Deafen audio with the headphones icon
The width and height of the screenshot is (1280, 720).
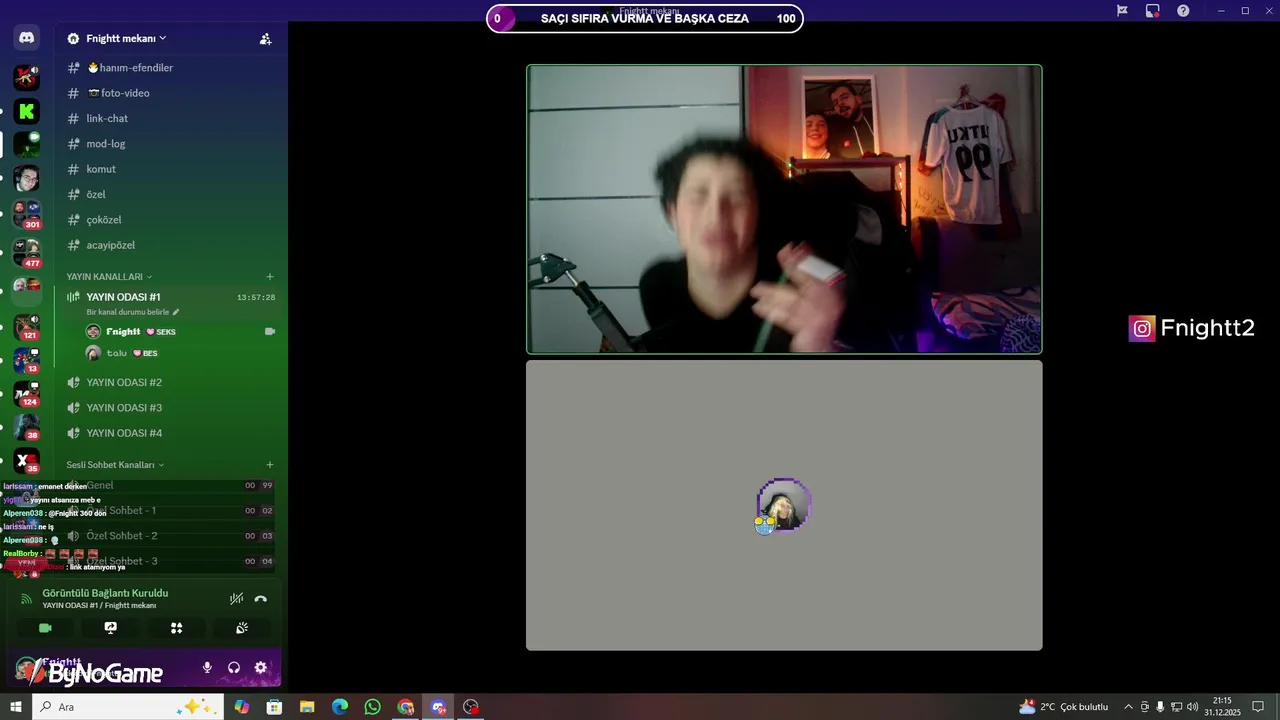[234, 668]
